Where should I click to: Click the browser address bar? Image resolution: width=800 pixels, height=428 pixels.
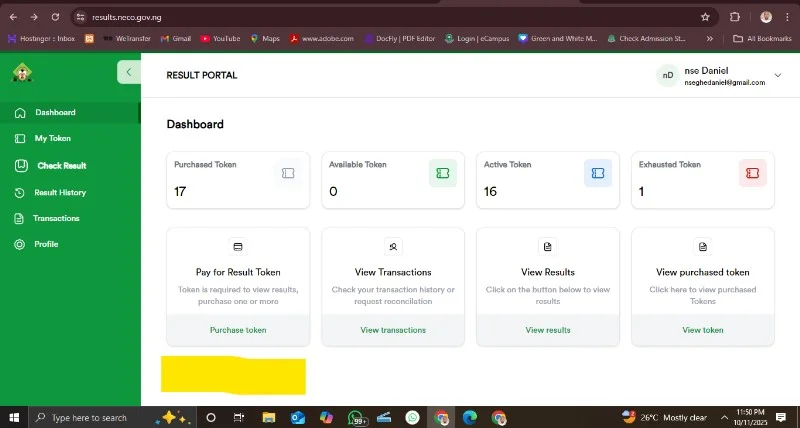(380, 17)
